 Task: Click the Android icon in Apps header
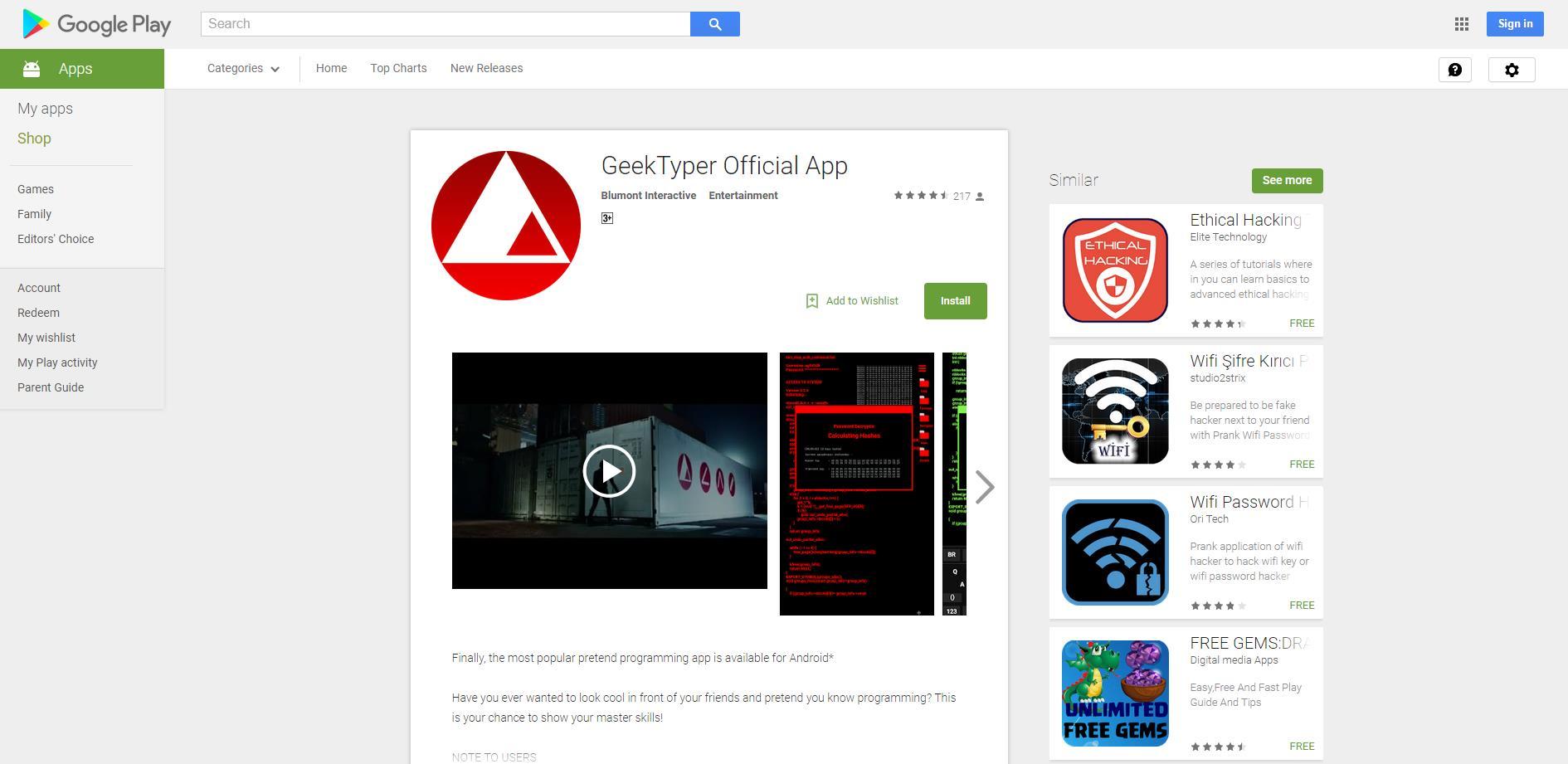click(x=32, y=69)
